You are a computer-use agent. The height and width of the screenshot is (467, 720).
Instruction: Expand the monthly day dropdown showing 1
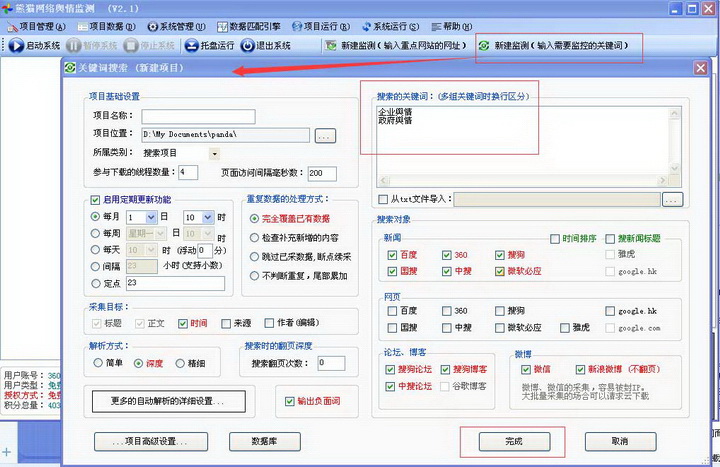coord(163,217)
